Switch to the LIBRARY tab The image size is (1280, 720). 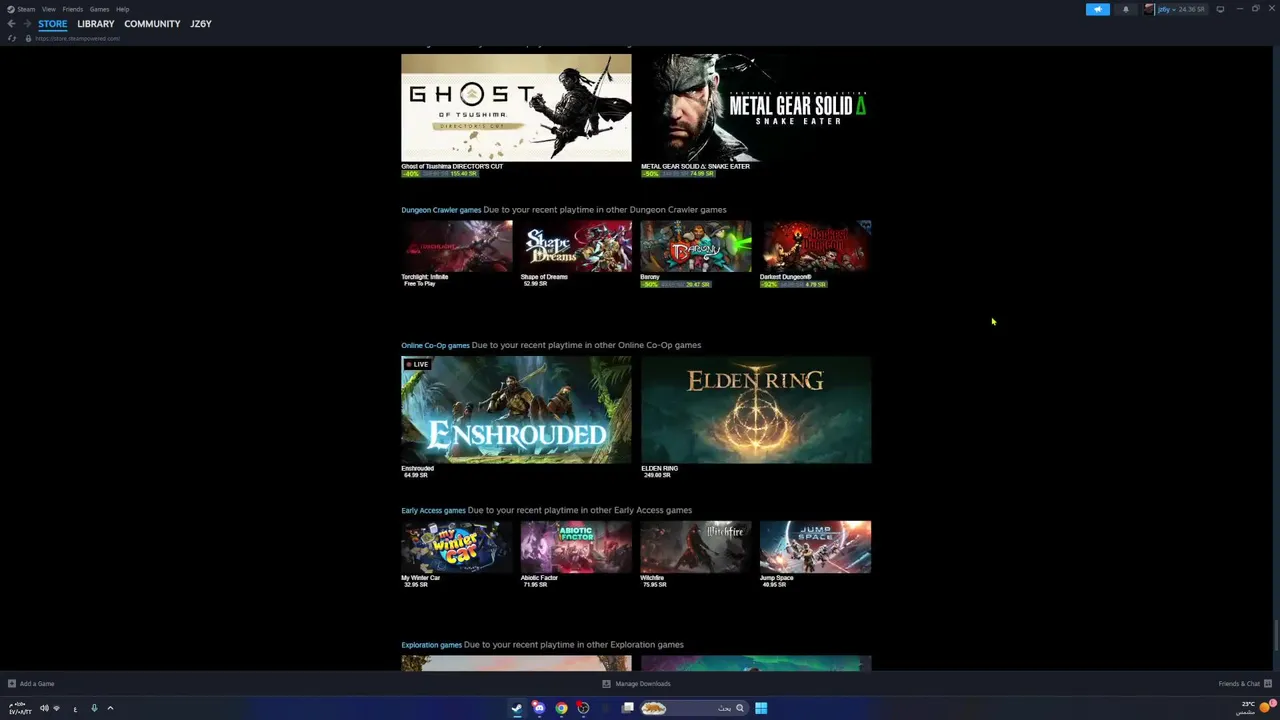[96, 24]
